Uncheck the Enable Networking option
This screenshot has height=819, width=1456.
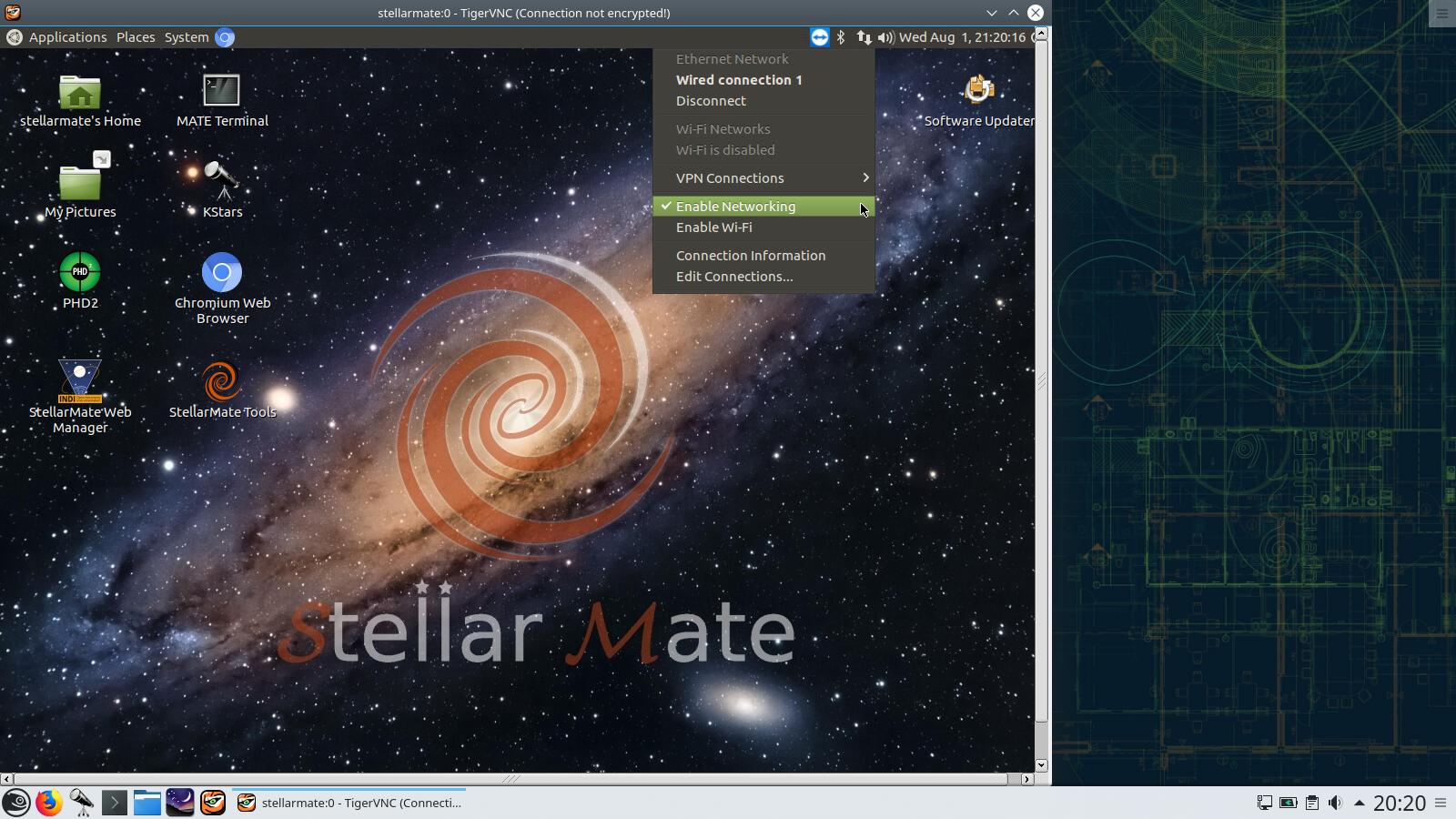click(x=735, y=207)
